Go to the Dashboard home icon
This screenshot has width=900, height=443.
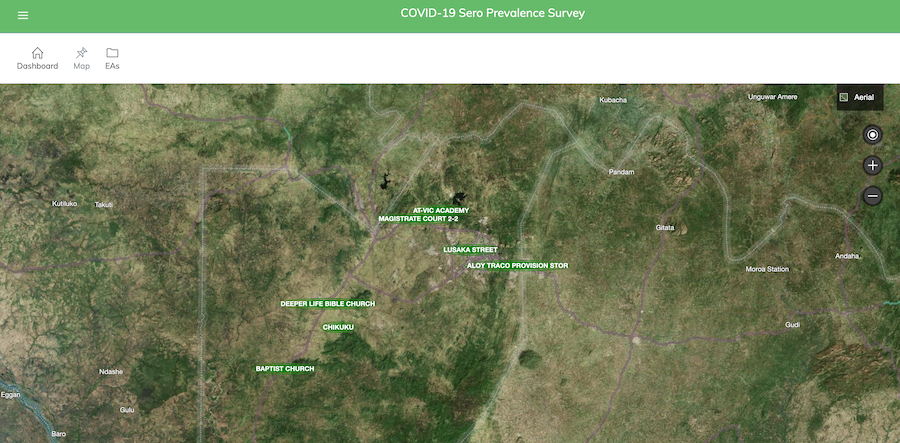(37, 53)
